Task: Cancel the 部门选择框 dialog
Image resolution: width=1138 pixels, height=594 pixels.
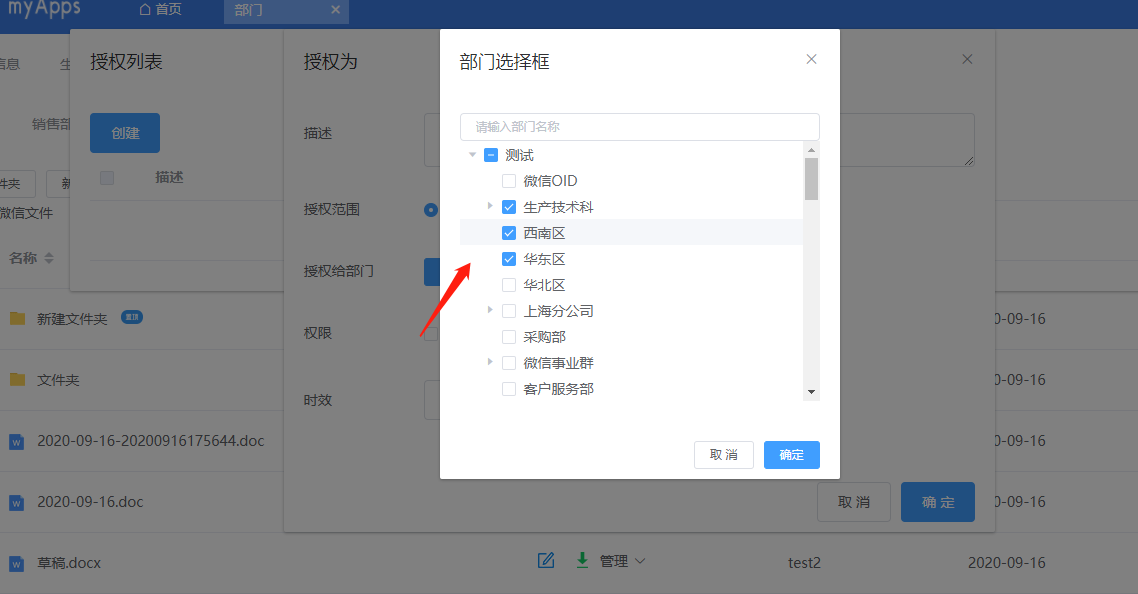Action: [724, 455]
